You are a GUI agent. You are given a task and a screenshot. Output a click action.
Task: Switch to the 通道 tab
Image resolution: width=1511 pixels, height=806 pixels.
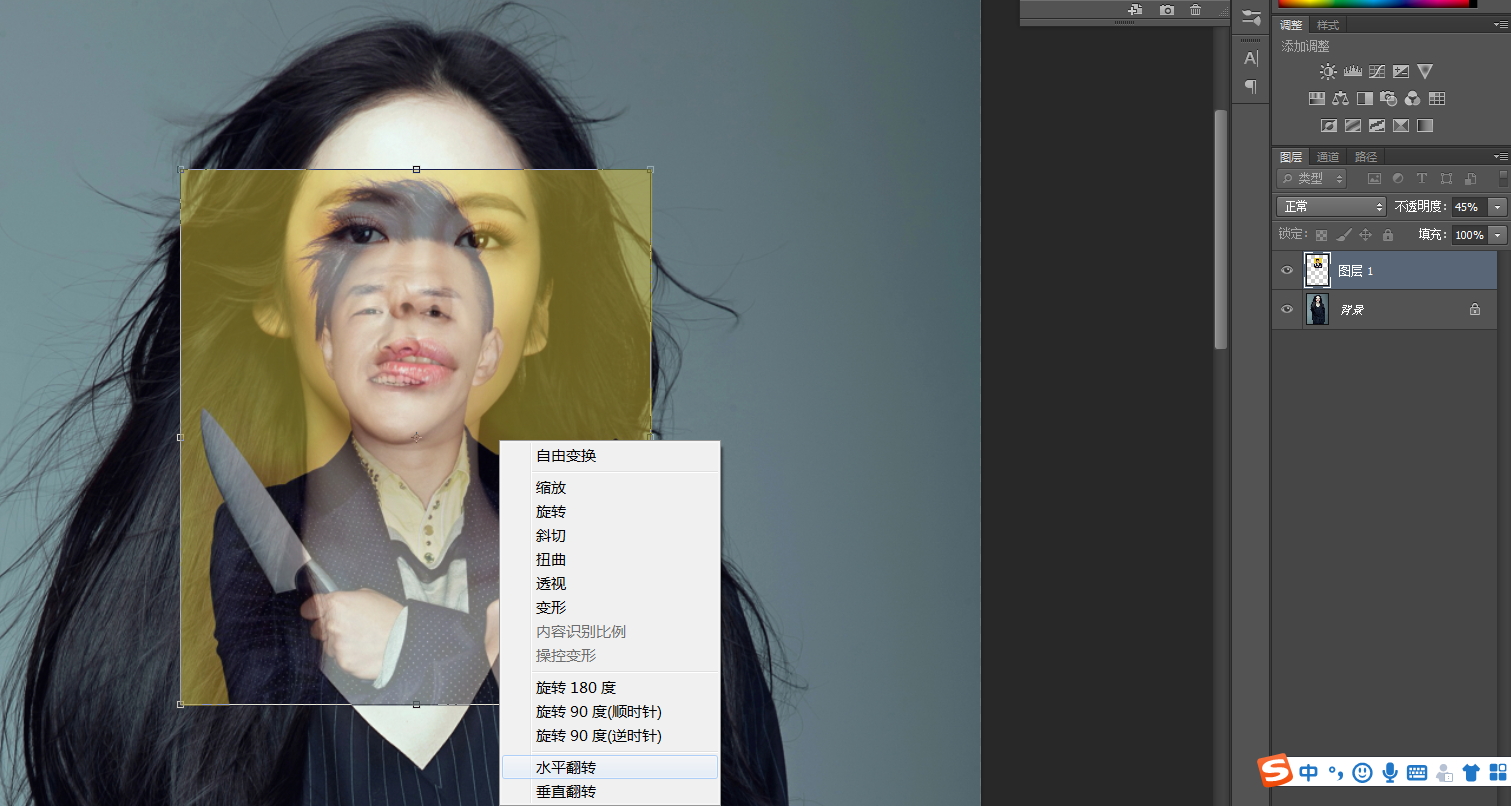tap(1329, 157)
